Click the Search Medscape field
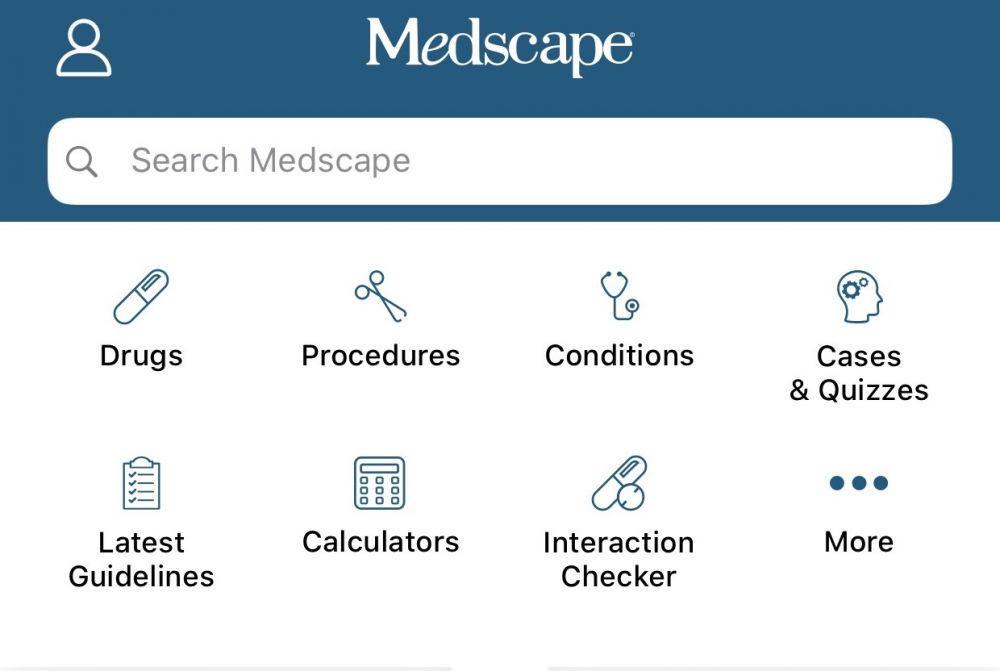Screen dimensions: 1000x671 500,161
